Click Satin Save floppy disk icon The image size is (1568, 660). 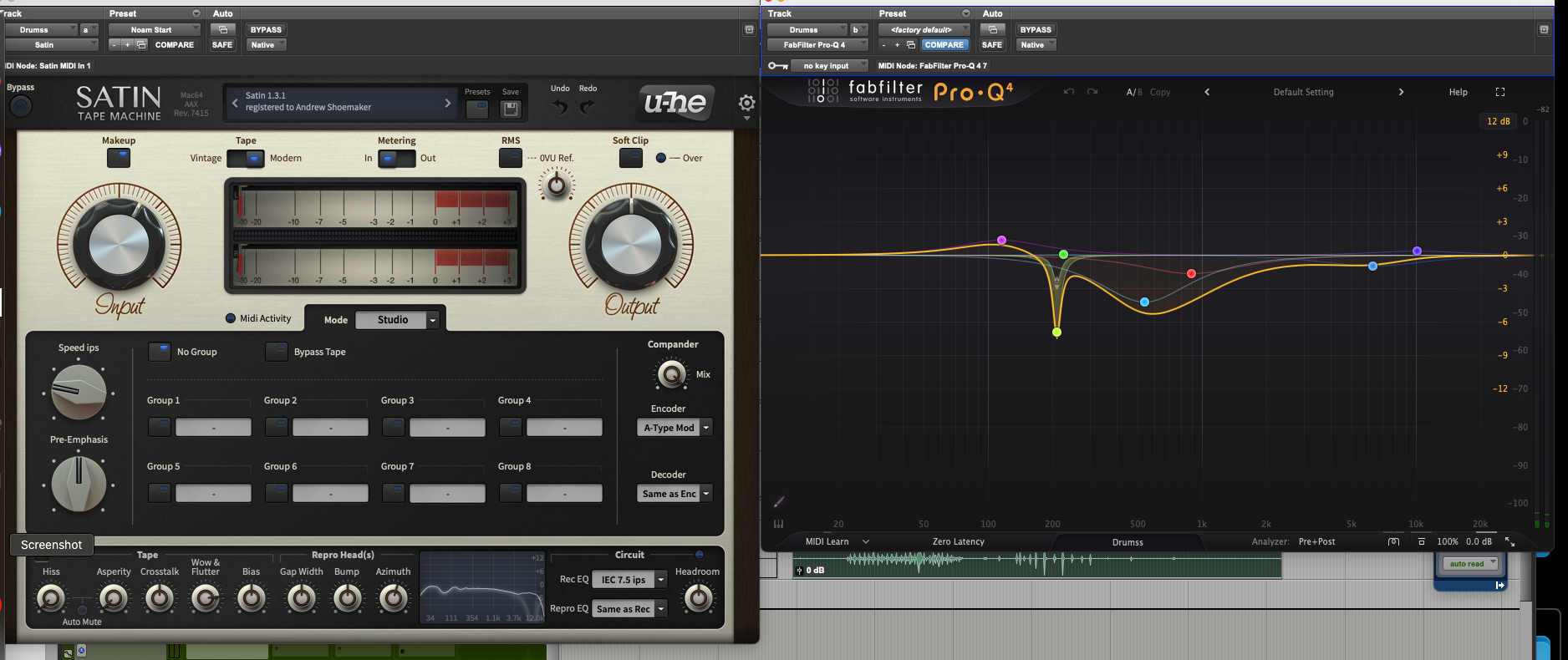click(511, 109)
